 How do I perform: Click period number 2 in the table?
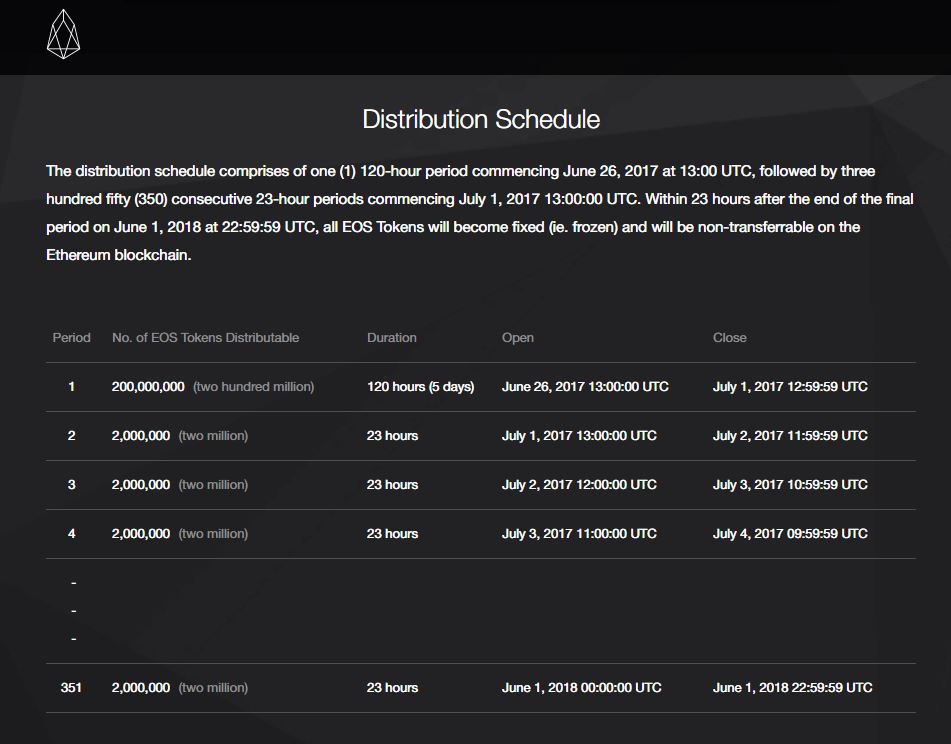click(x=71, y=436)
